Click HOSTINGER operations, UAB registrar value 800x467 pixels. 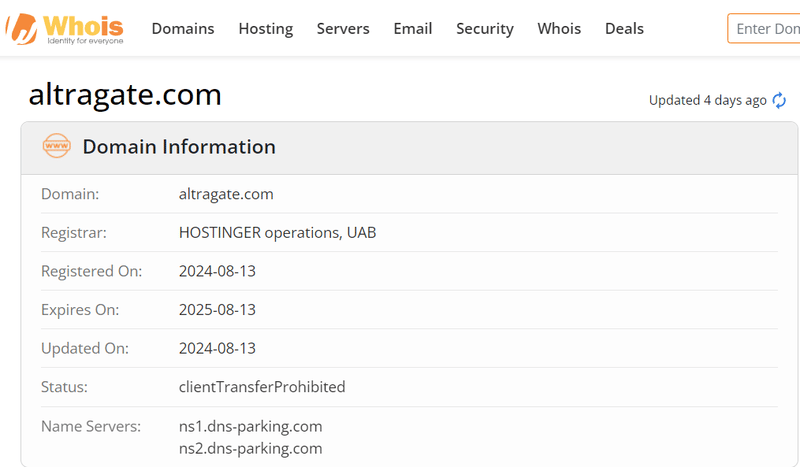278,233
